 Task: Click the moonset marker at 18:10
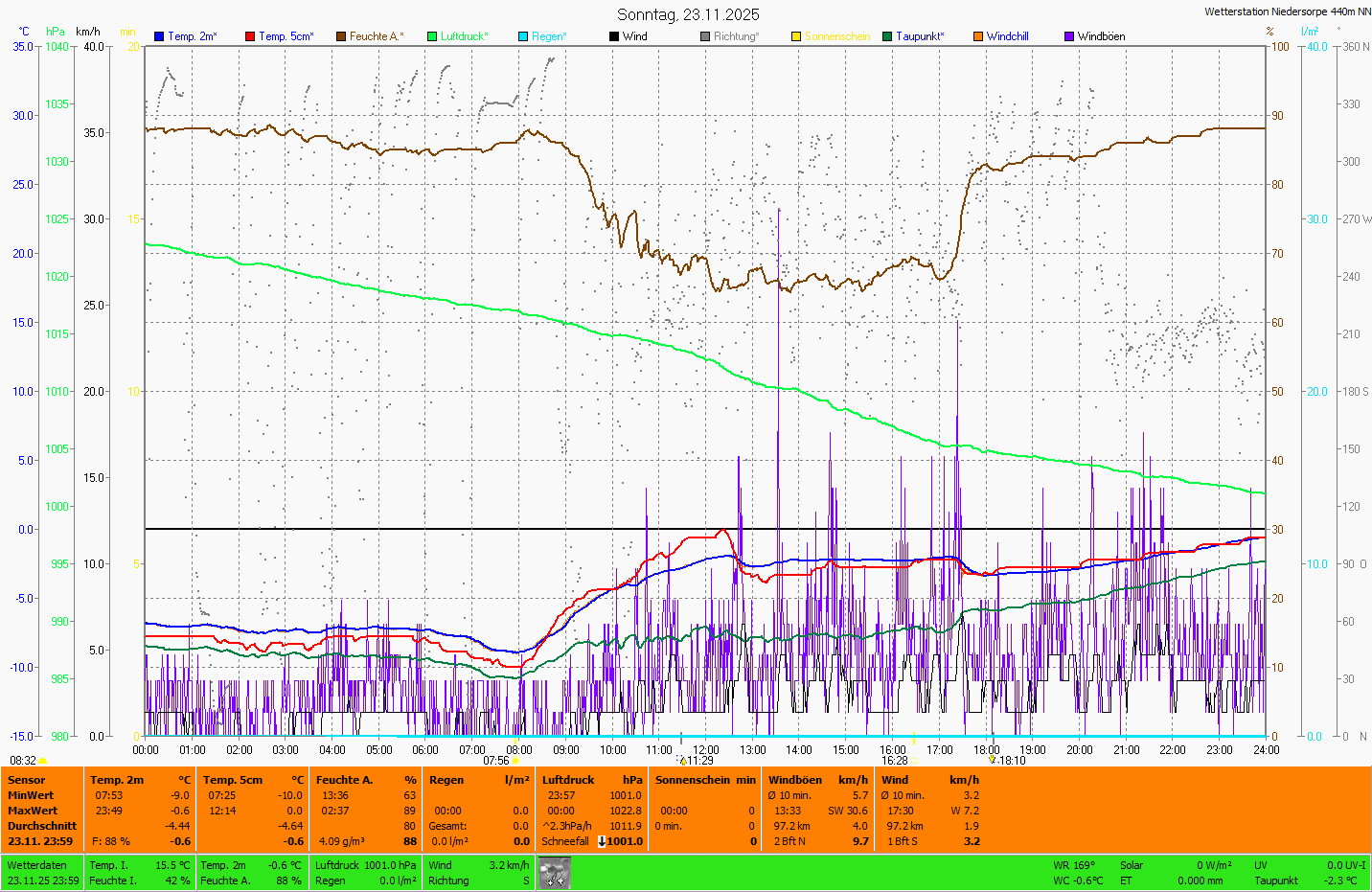(993, 760)
